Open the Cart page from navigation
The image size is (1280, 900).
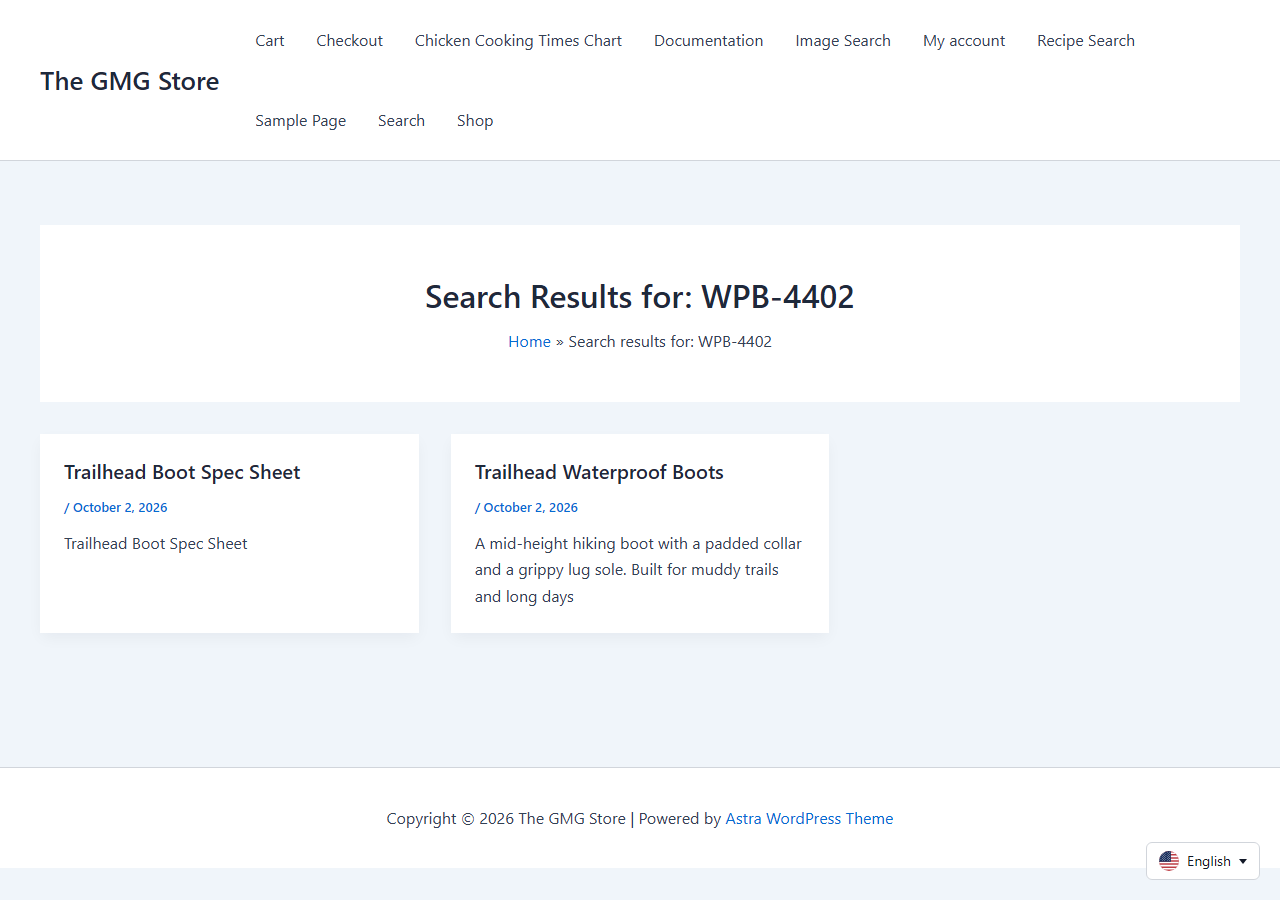pyautogui.click(x=269, y=41)
